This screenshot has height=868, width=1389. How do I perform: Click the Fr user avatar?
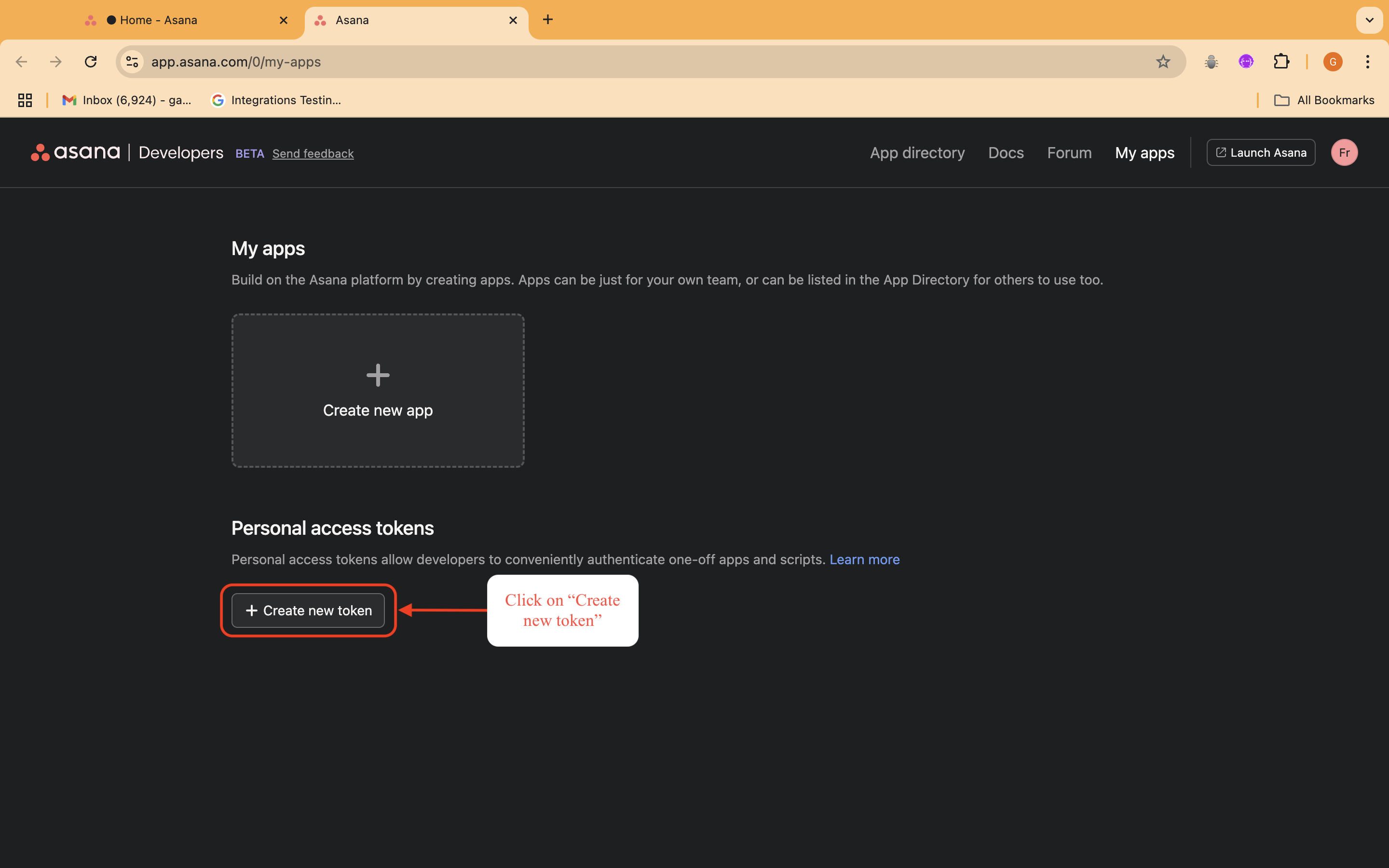pyautogui.click(x=1344, y=153)
